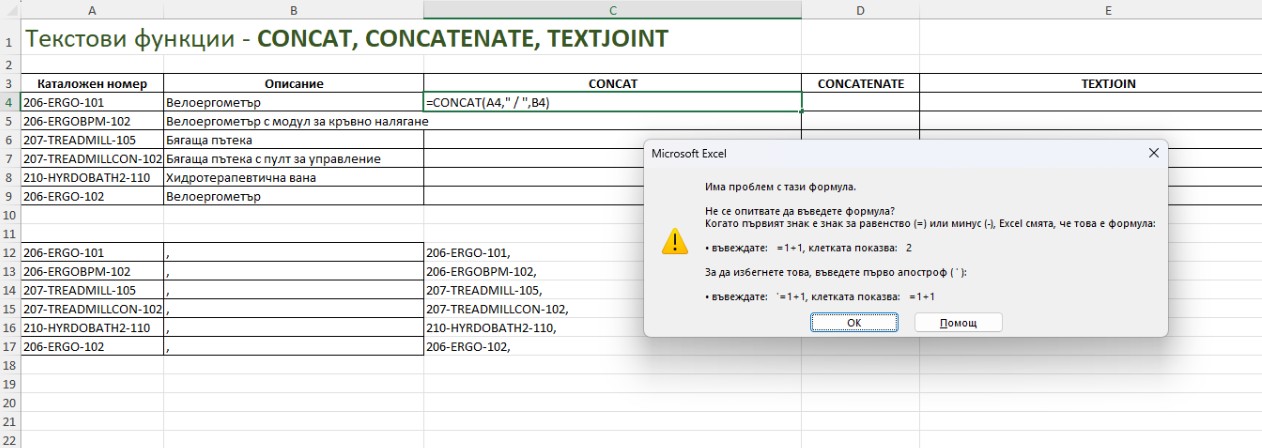Select cell containing 207-TREADMILL-105 in row 6
Screen dimensions: 1262x448
(x=92, y=140)
